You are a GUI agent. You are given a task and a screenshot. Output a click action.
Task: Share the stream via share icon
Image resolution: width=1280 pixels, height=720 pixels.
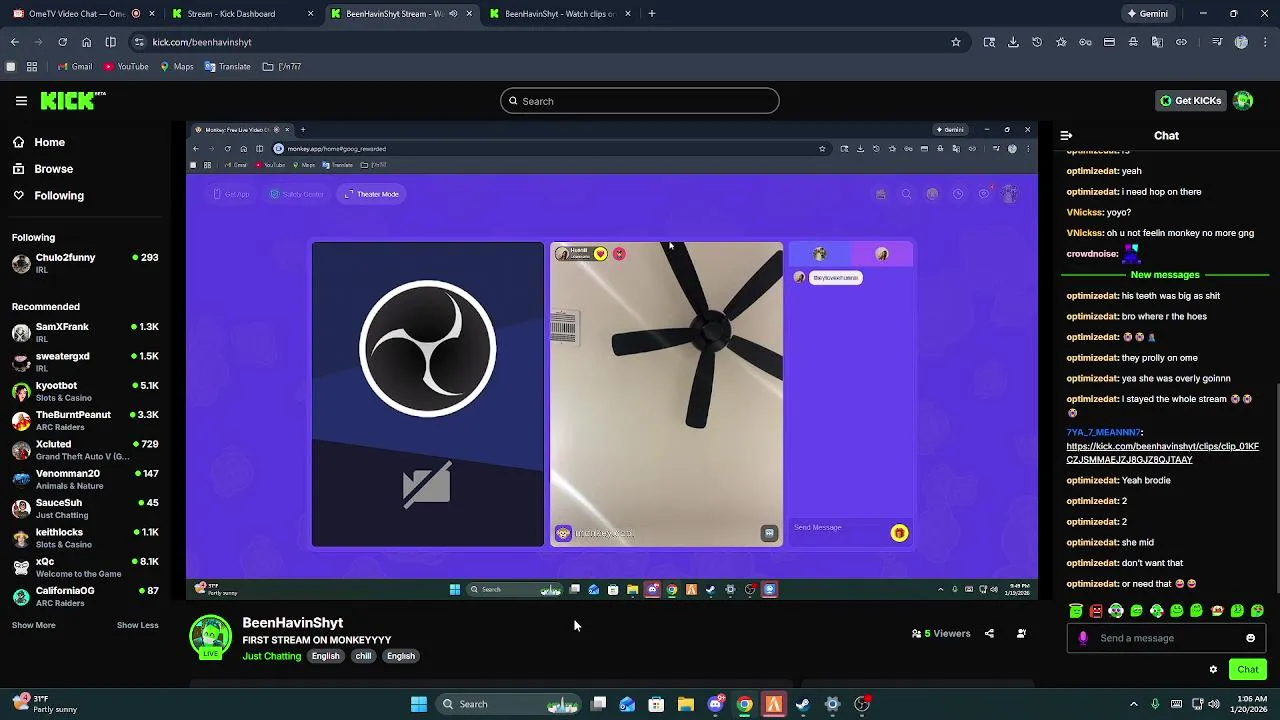(989, 633)
